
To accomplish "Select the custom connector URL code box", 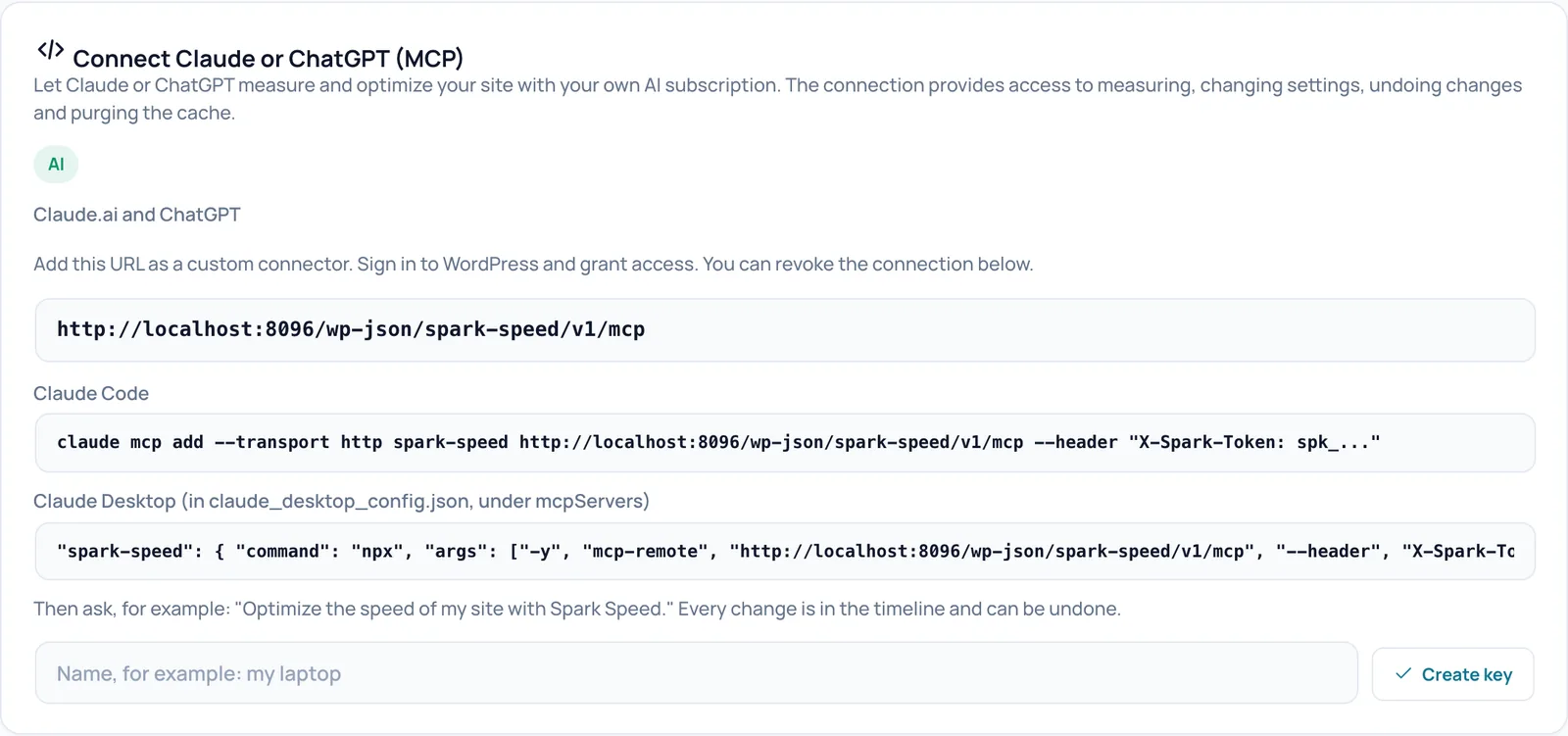I will point(785,330).
